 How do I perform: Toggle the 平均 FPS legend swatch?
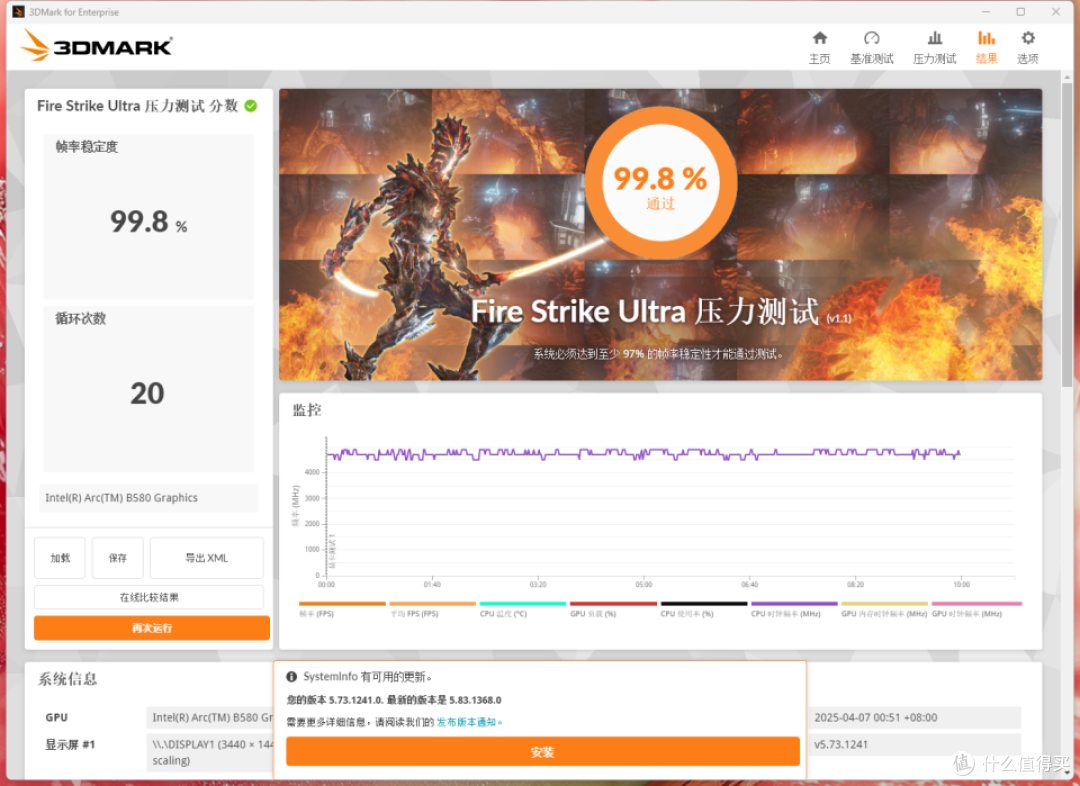(433, 603)
